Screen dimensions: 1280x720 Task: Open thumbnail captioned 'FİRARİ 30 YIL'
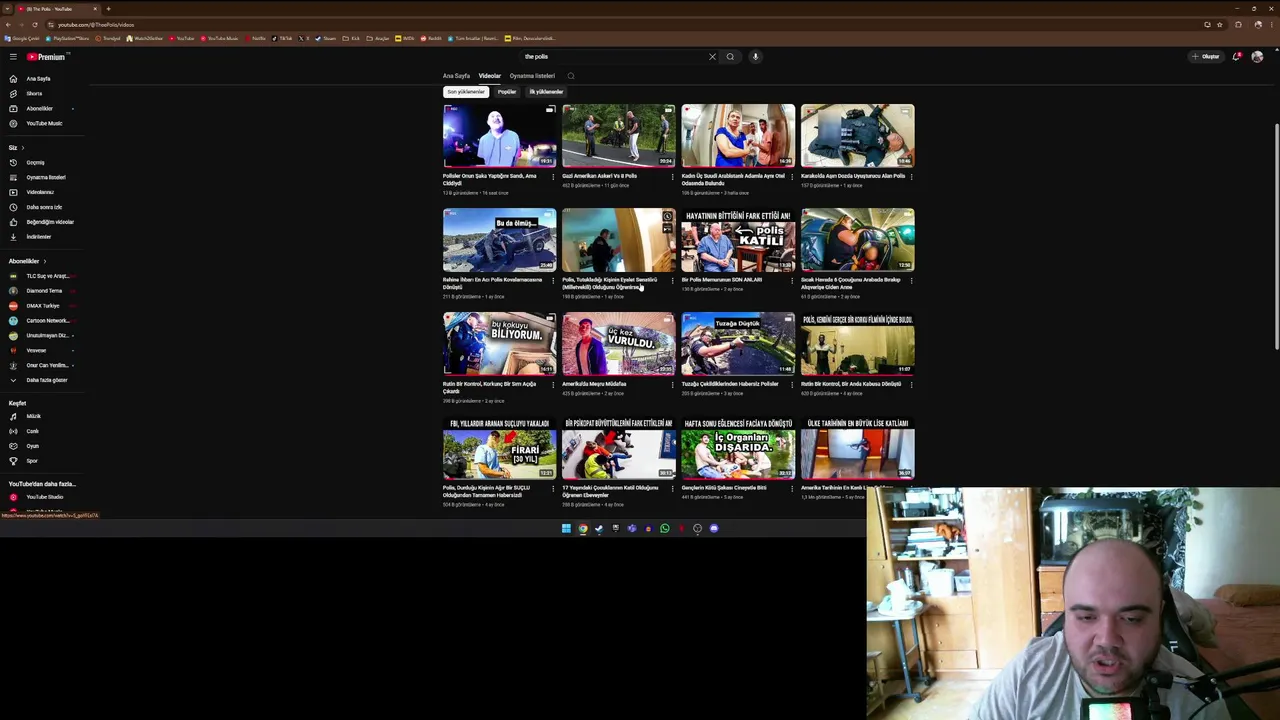click(x=499, y=448)
